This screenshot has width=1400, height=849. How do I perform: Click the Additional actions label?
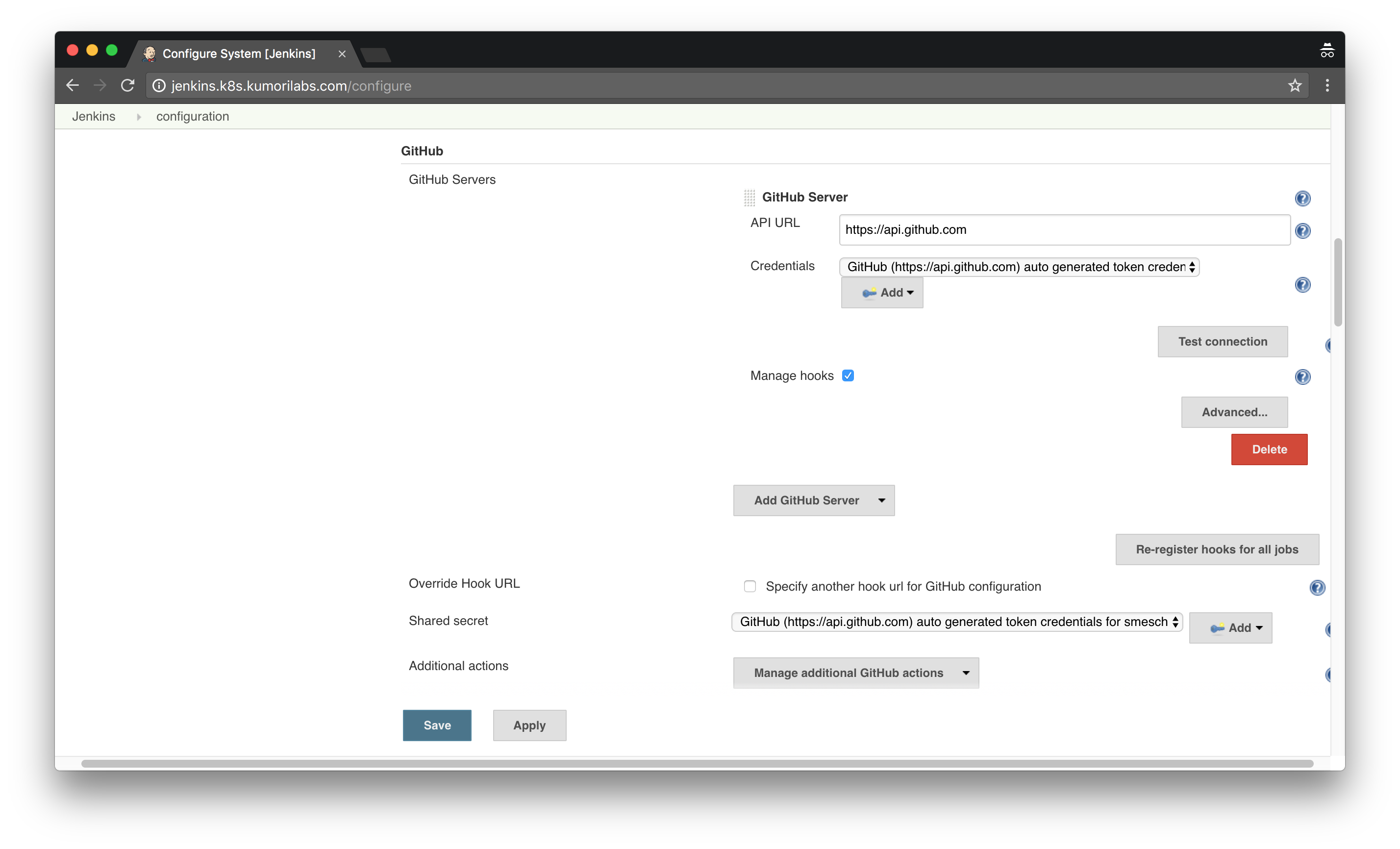point(458,666)
